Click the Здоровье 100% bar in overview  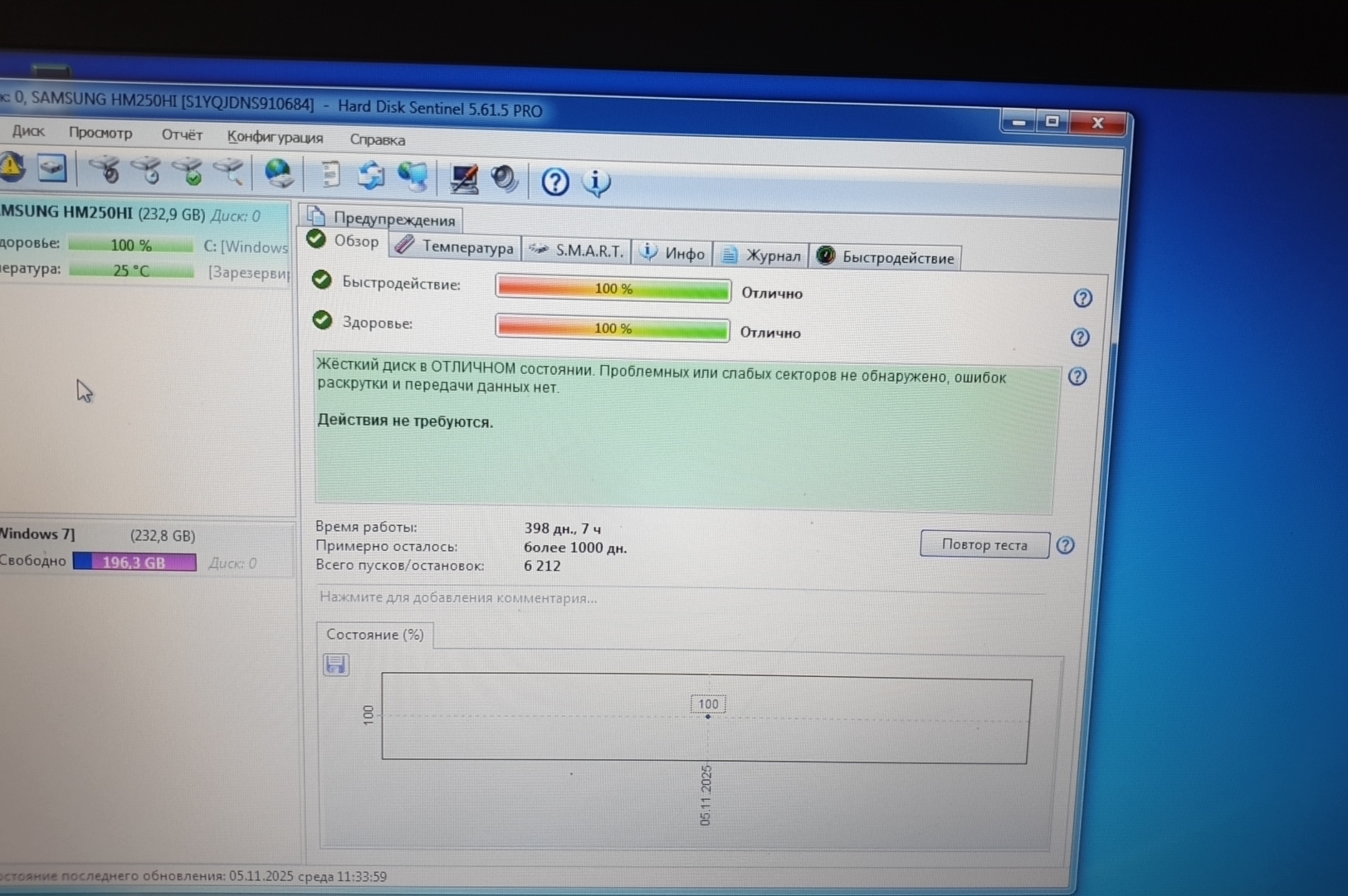pyautogui.click(x=613, y=329)
